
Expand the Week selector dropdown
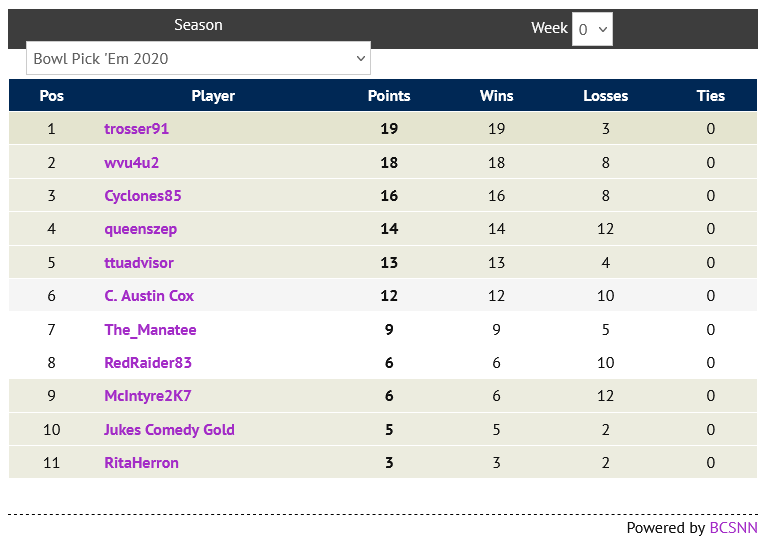pos(592,29)
